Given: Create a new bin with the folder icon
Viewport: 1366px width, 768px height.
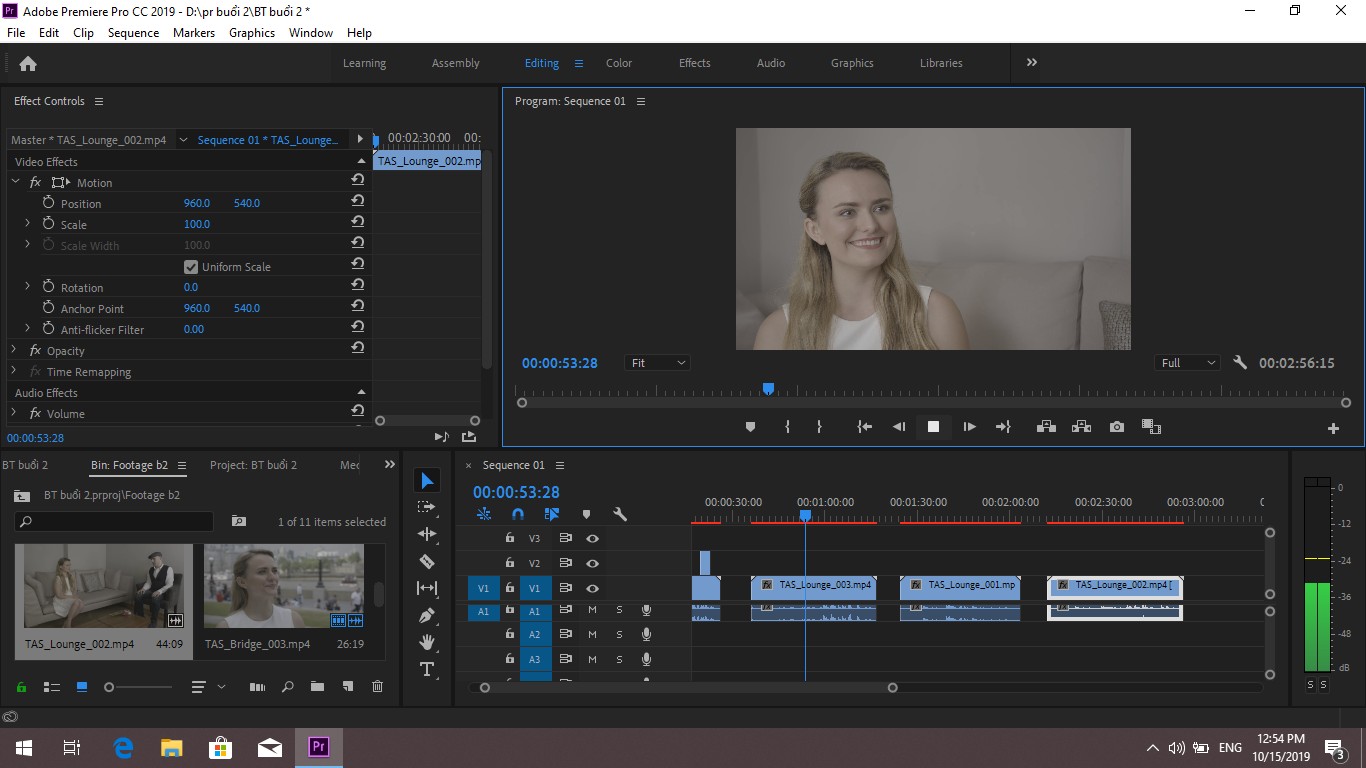Looking at the screenshot, I should [317, 687].
